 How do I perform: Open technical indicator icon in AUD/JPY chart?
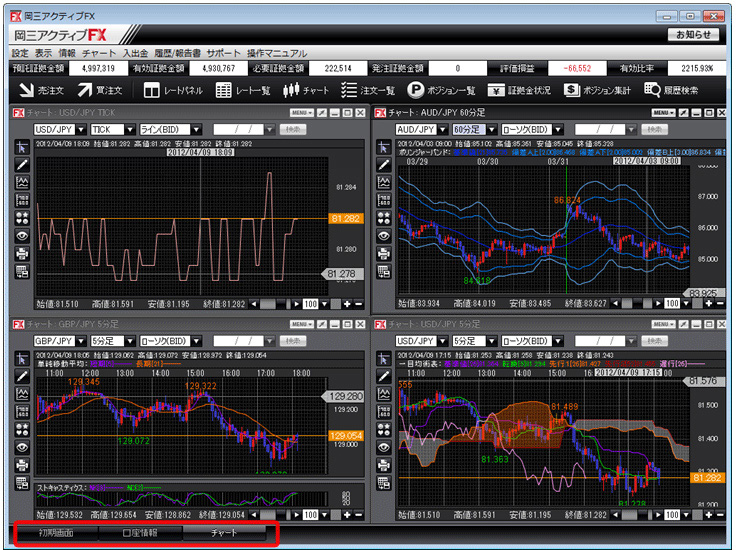384,183
